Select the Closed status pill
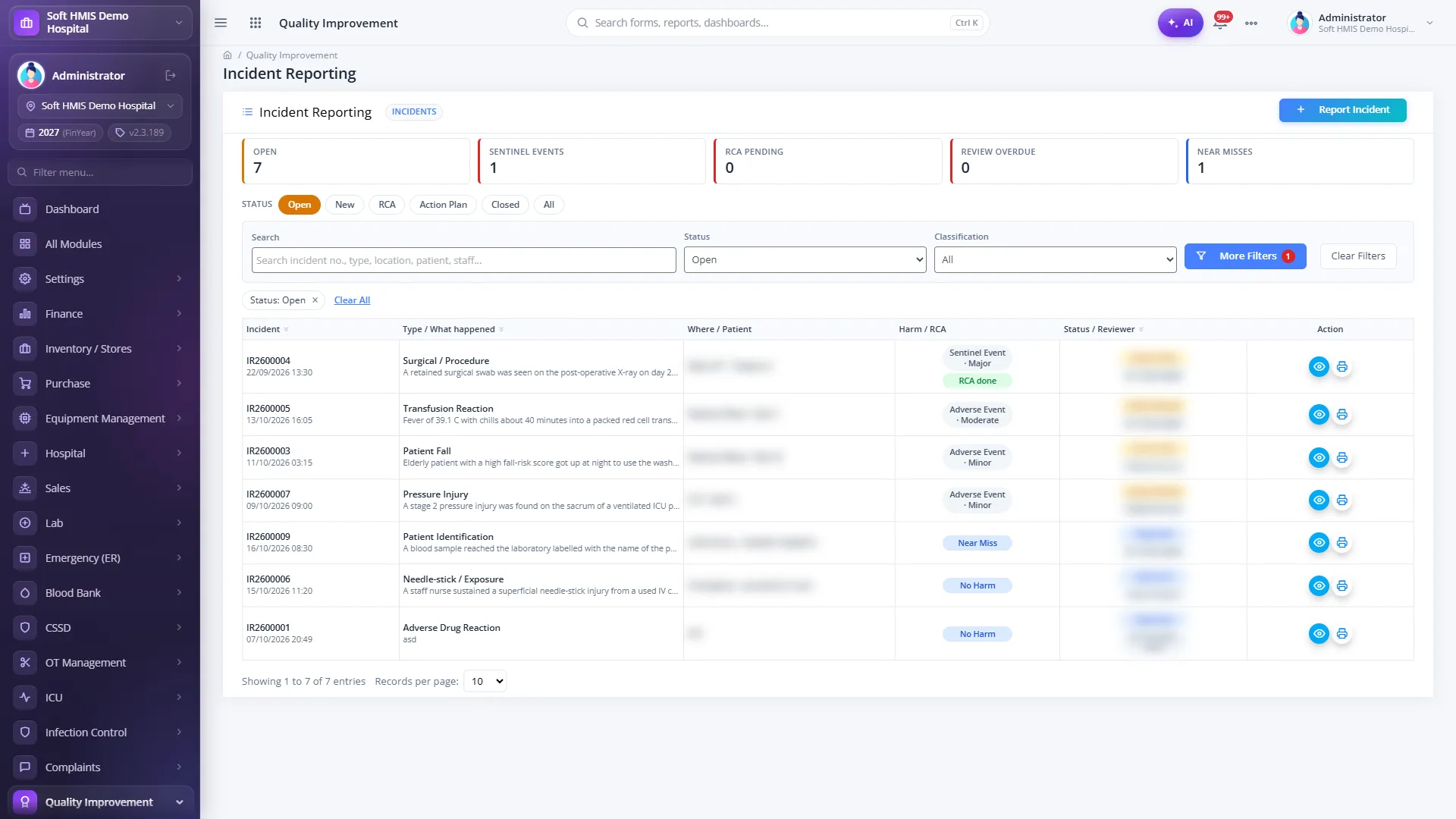 click(505, 205)
